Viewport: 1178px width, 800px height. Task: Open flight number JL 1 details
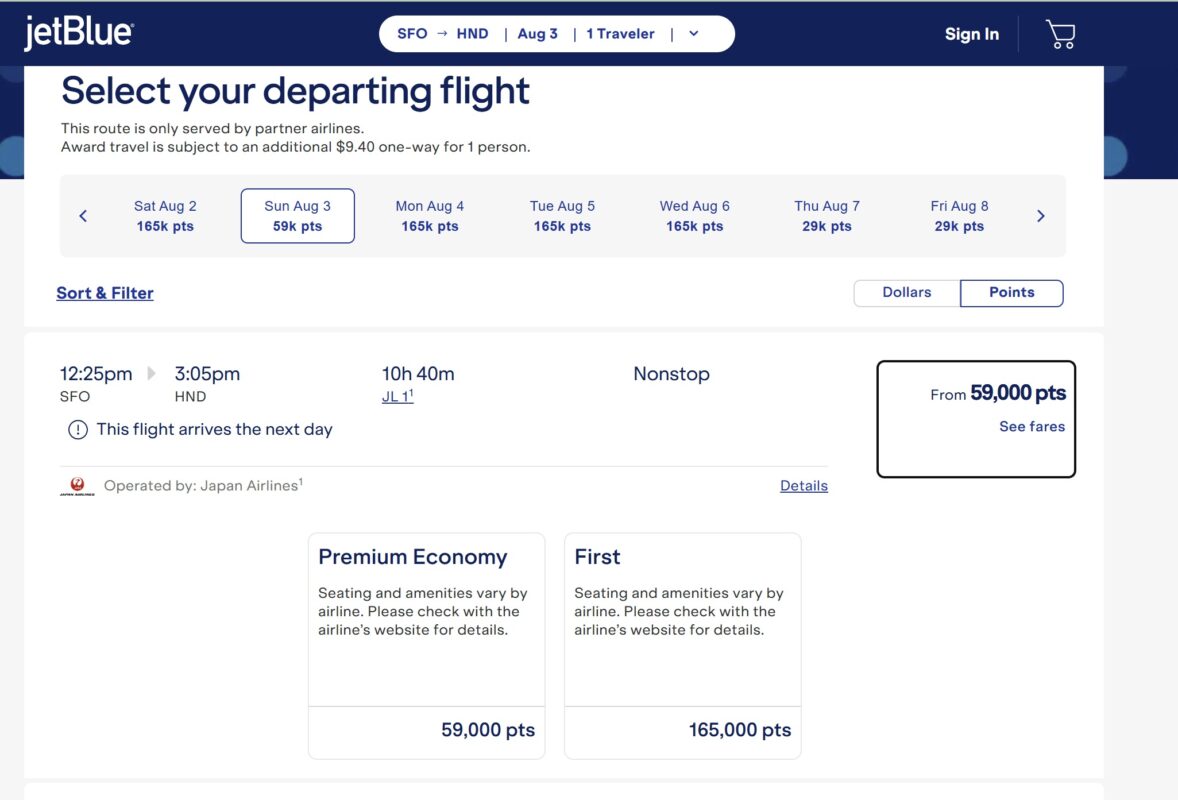(x=397, y=395)
